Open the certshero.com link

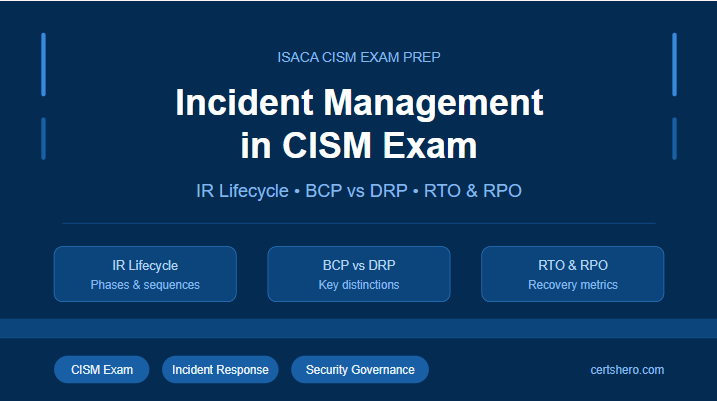[627, 370]
